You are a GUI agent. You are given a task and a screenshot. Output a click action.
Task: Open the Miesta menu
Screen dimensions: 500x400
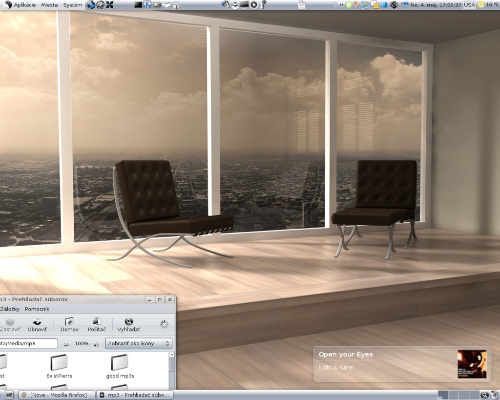49,5
